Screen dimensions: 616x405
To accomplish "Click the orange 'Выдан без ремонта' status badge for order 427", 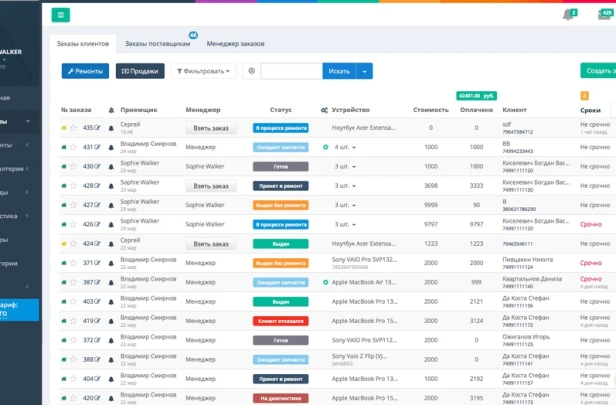I will click(x=280, y=205).
